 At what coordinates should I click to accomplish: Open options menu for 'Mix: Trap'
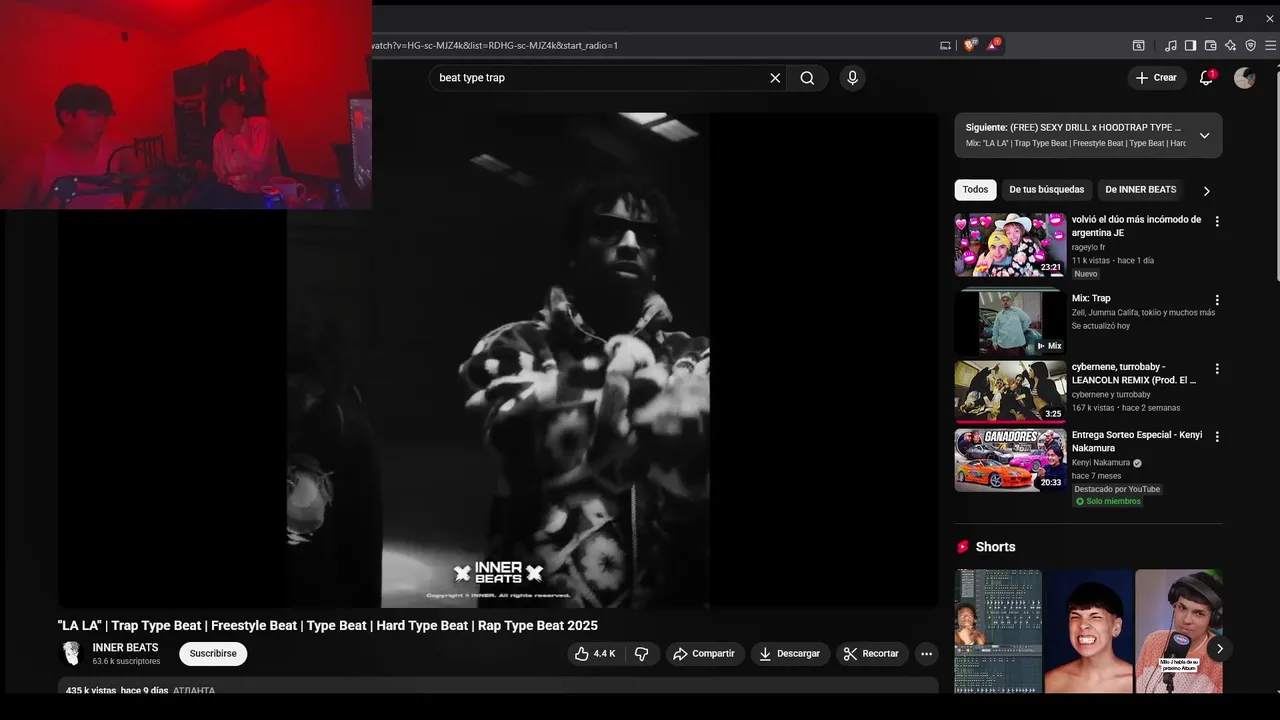click(x=1217, y=300)
